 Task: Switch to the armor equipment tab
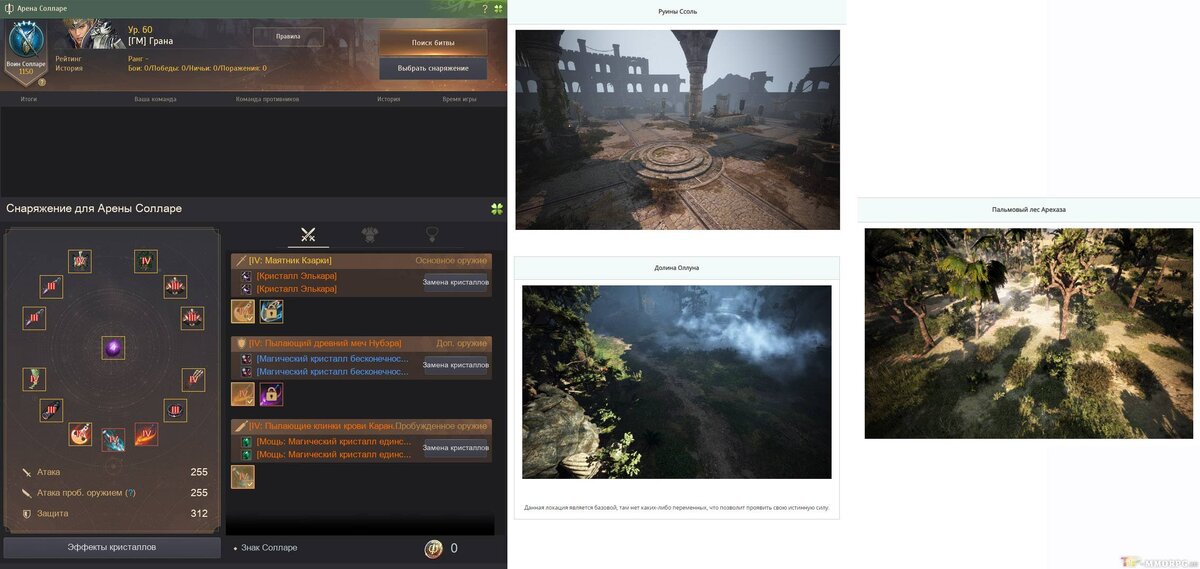370,235
